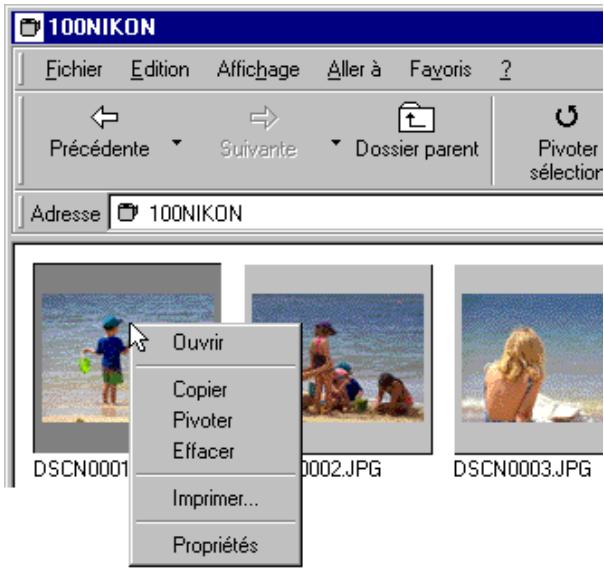The width and height of the screenshot is (604, 571).
Task: Choose Effacer in the context menu
Action: point(215,451)
